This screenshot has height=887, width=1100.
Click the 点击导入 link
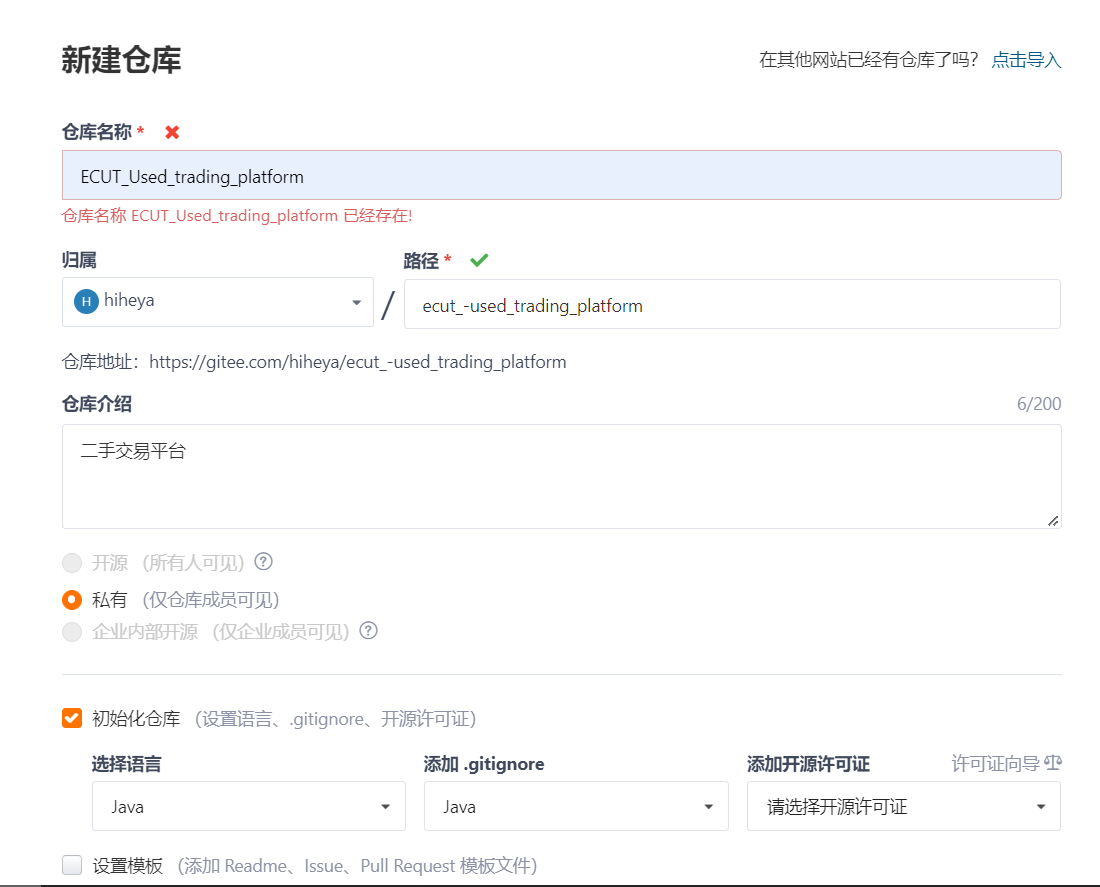1025,59
